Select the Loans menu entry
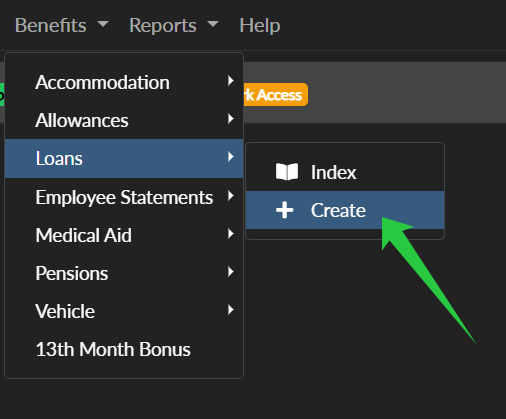506x419 pixels. click(124, 158)
